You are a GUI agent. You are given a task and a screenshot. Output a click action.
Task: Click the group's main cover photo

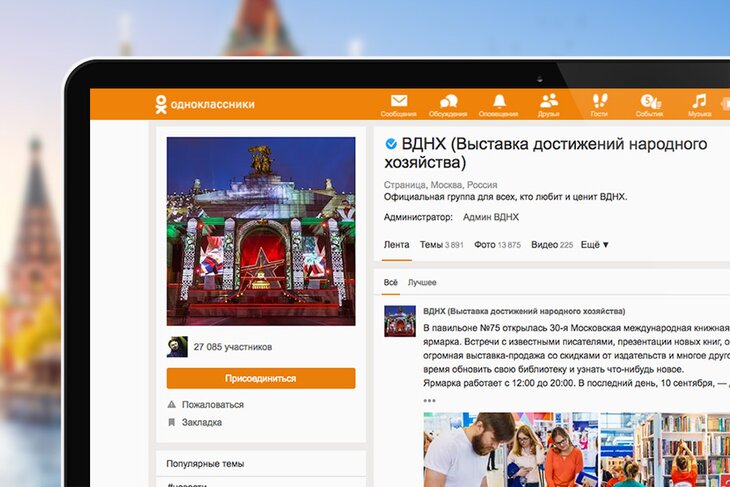(260, 230)
